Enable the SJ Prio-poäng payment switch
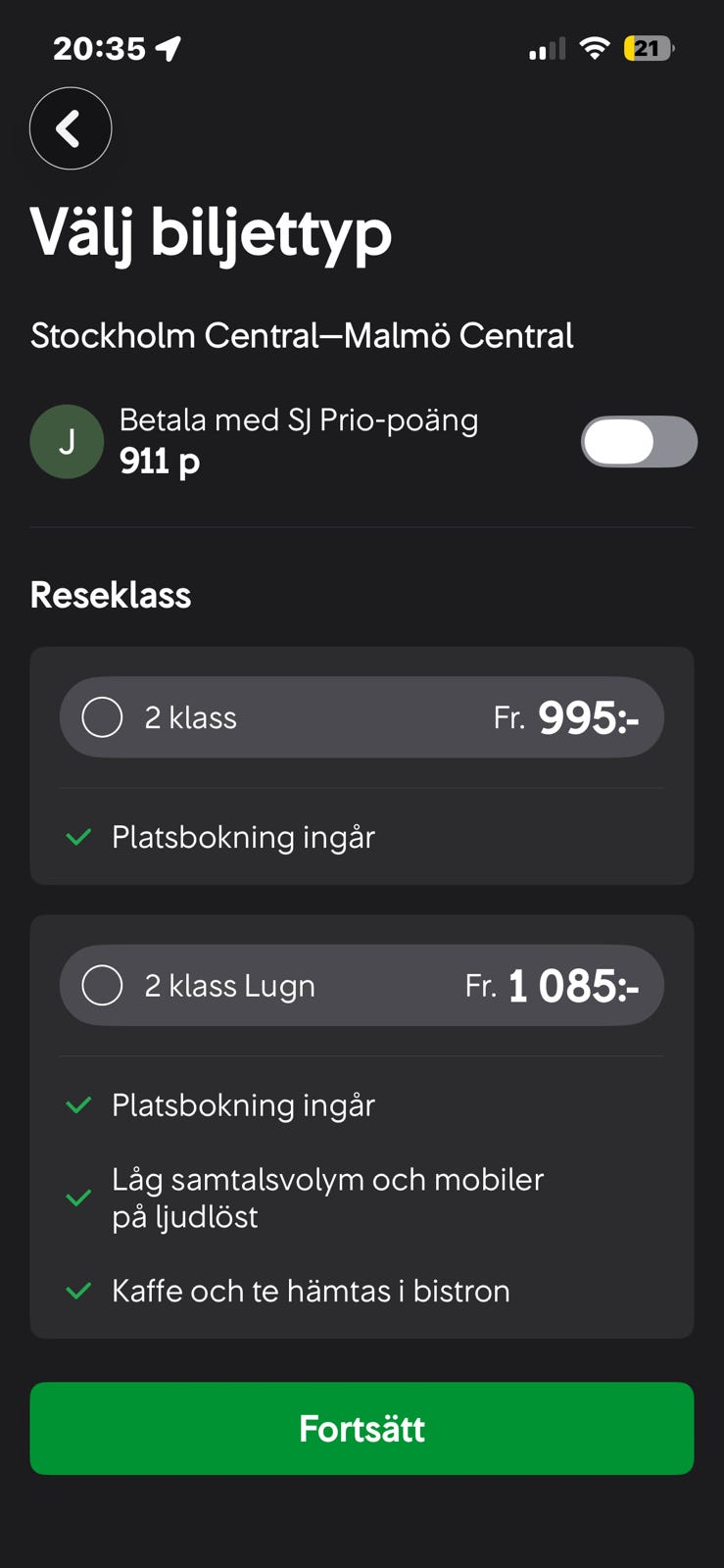724x1568 pixels. pyautogui.click(x=639, y=442)
